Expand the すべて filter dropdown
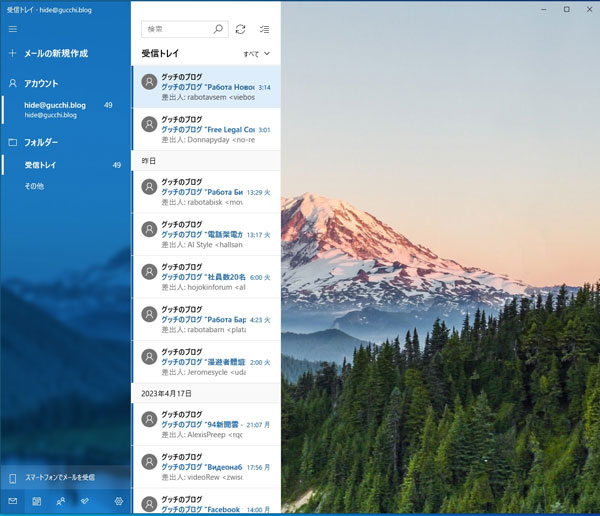This screenshot has height=516, width=600. click(x=257, y=54)
